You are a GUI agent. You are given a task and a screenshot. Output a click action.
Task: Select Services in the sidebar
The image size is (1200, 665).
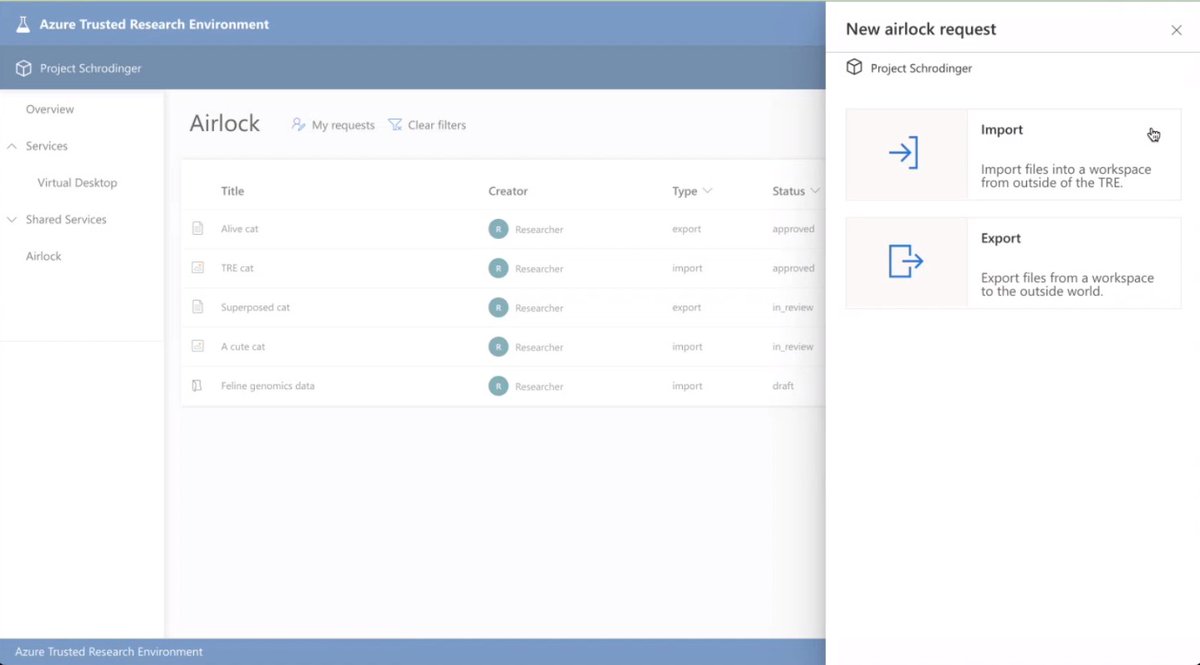pos(47,146)
